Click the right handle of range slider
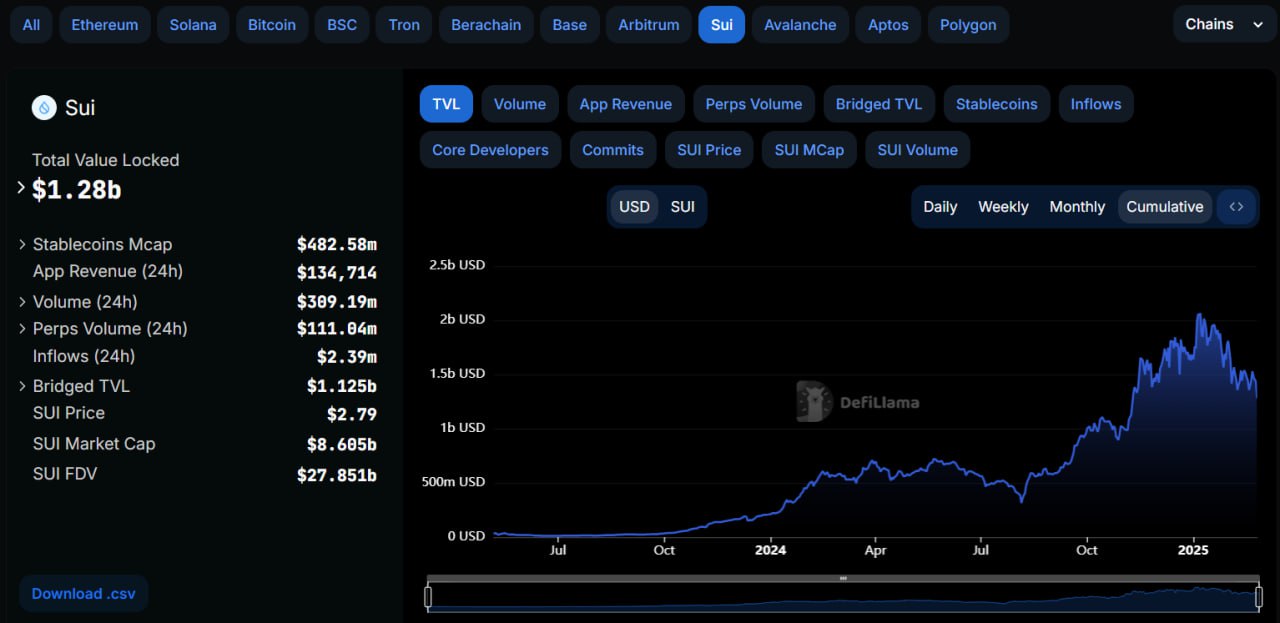This screenshot has width=1280, height=623. [1258, 597]
